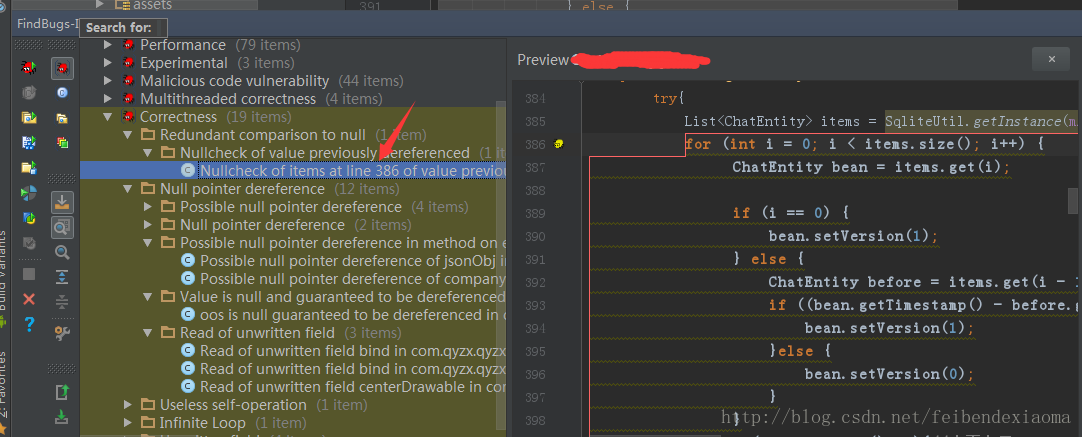Collapse Null pointer dereference (12 items) node
The height and width of the screenshot is (437, 1082).
click(127, 188)
